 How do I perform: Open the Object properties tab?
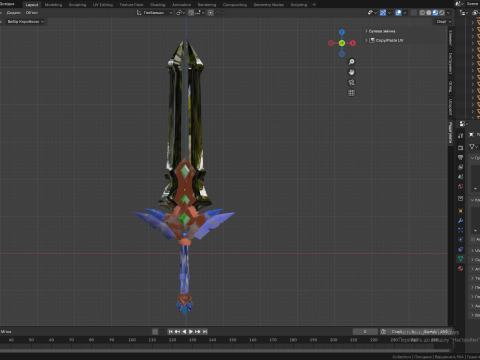coord(460,211)
